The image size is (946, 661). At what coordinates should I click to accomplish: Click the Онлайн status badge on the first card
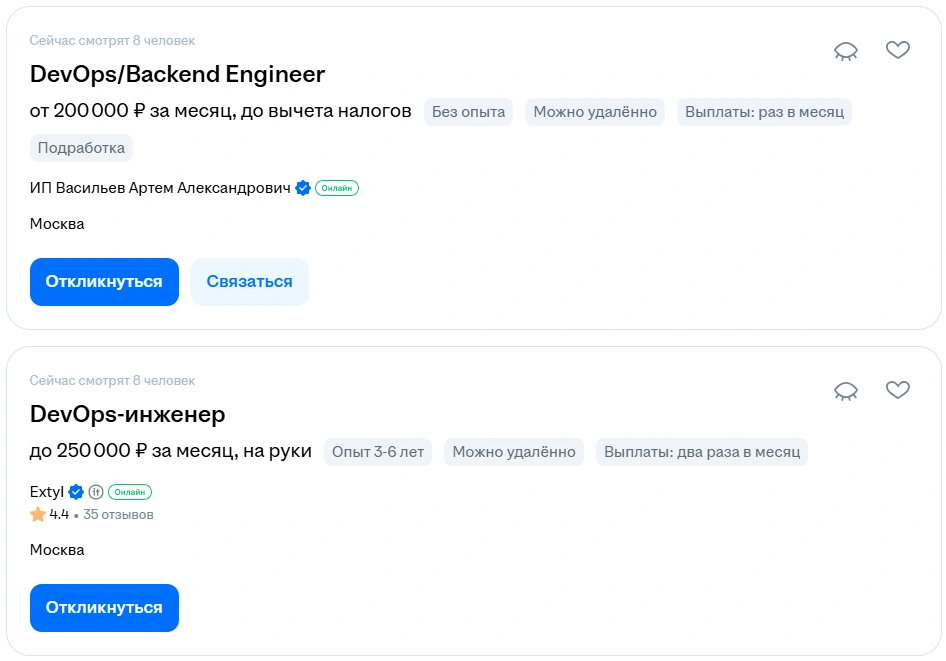[338, 187]
